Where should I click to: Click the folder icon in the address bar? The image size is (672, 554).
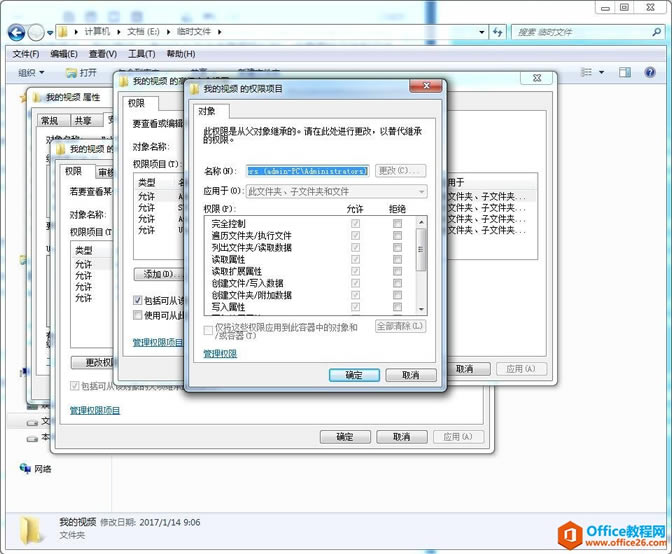click(x=63, y=32)
